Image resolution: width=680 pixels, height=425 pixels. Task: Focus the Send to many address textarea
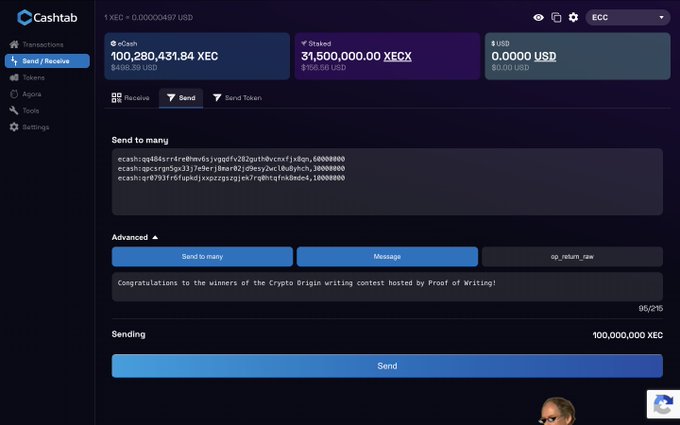point(387,182)
